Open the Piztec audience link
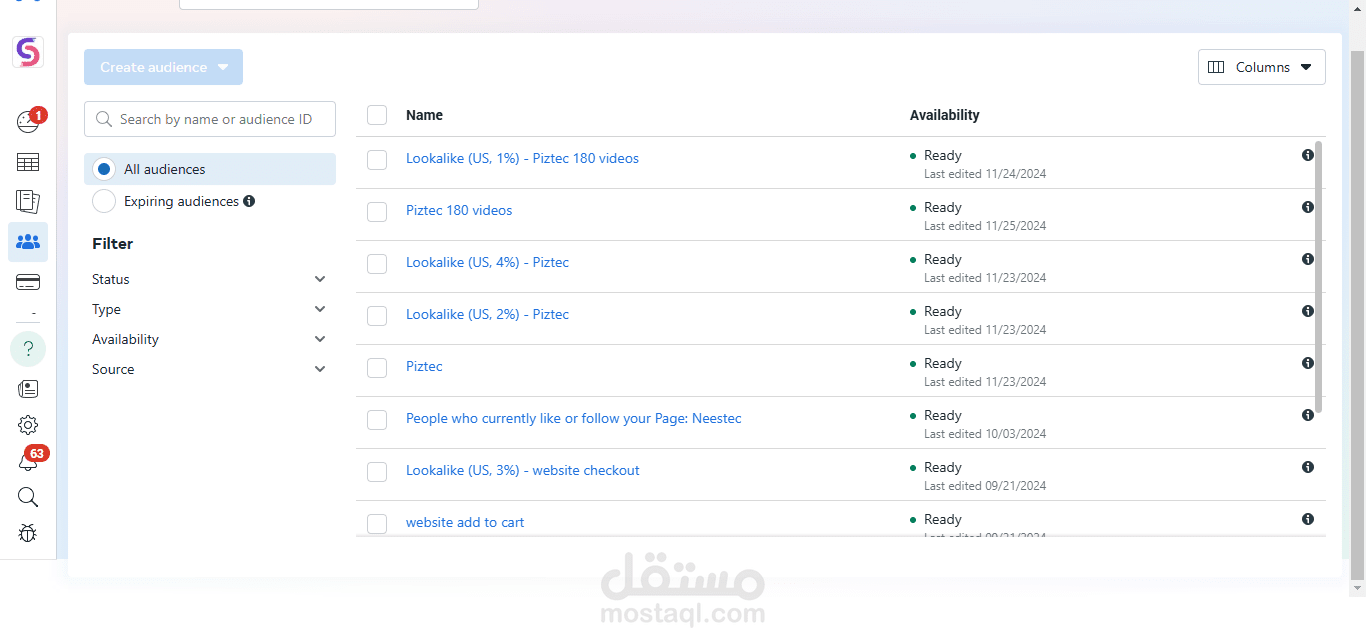Screen dimensions: 1366x641 pyautogui.click(x=424, y=366)
